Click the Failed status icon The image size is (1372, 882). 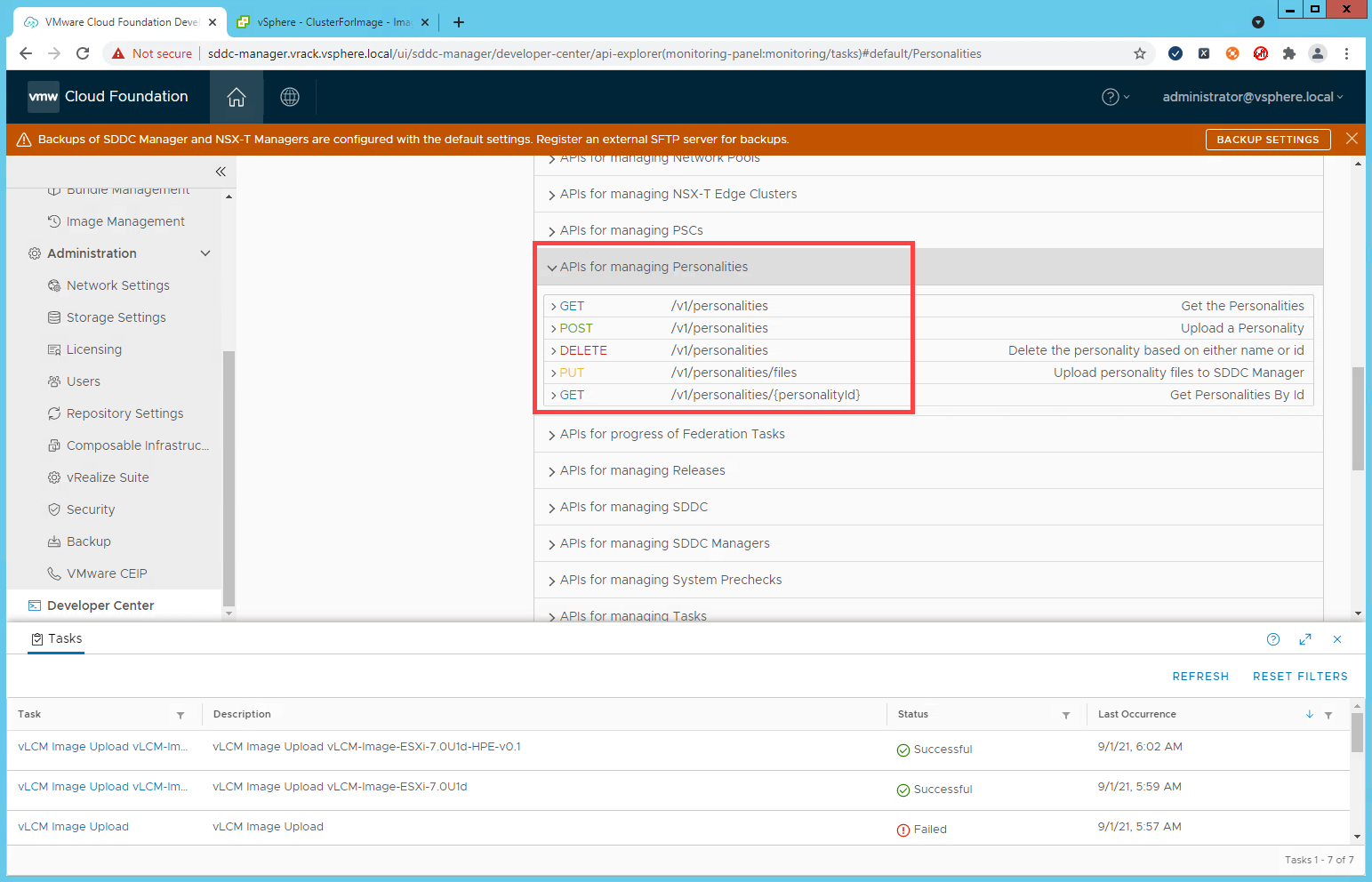point(903,830)
